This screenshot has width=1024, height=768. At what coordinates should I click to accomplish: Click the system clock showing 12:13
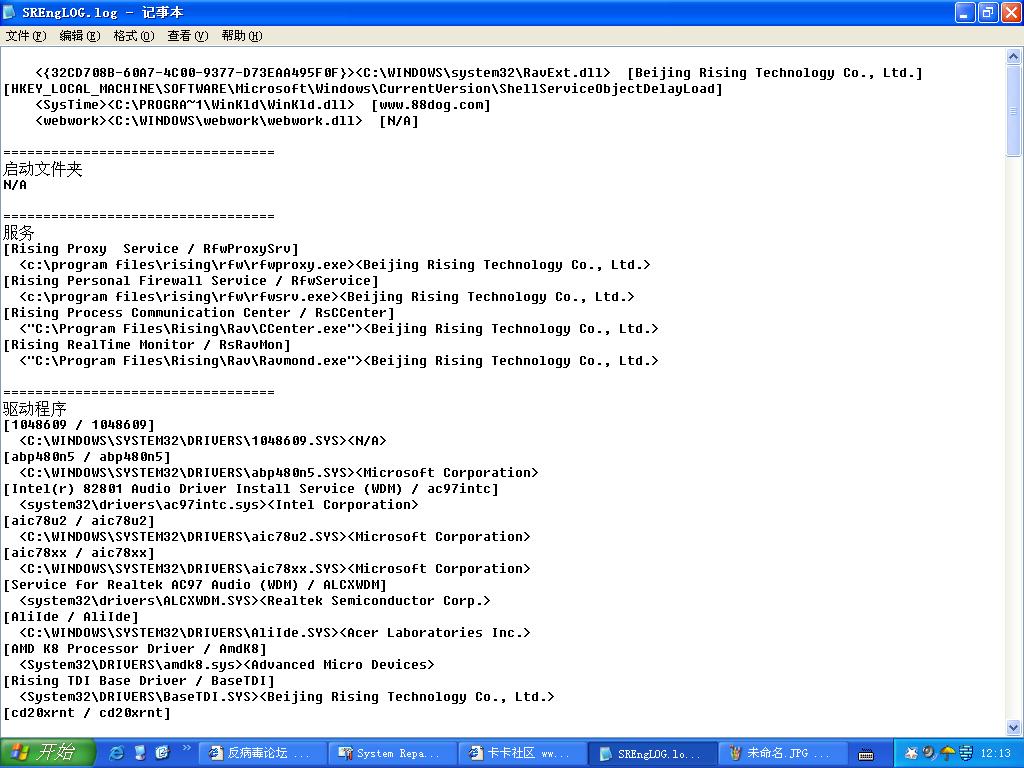995,754
